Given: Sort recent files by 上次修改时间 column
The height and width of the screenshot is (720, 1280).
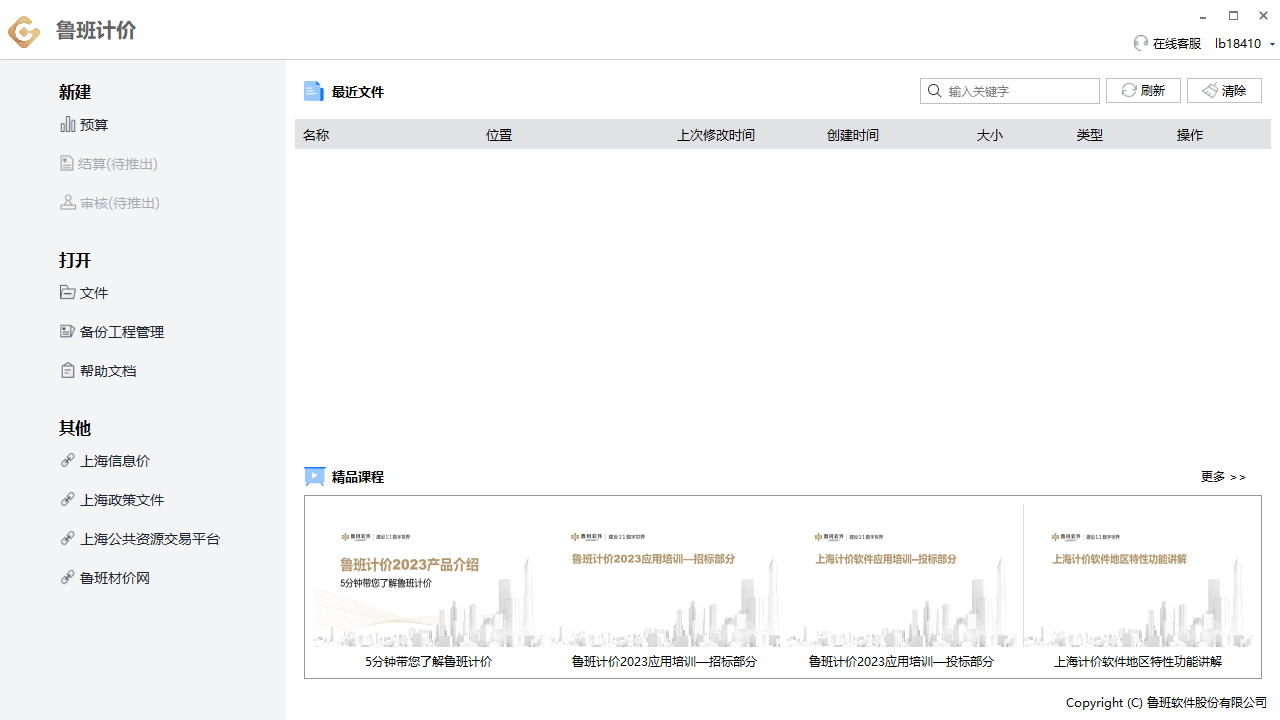Looking at the screenshot, I should (x=716, y=135).
